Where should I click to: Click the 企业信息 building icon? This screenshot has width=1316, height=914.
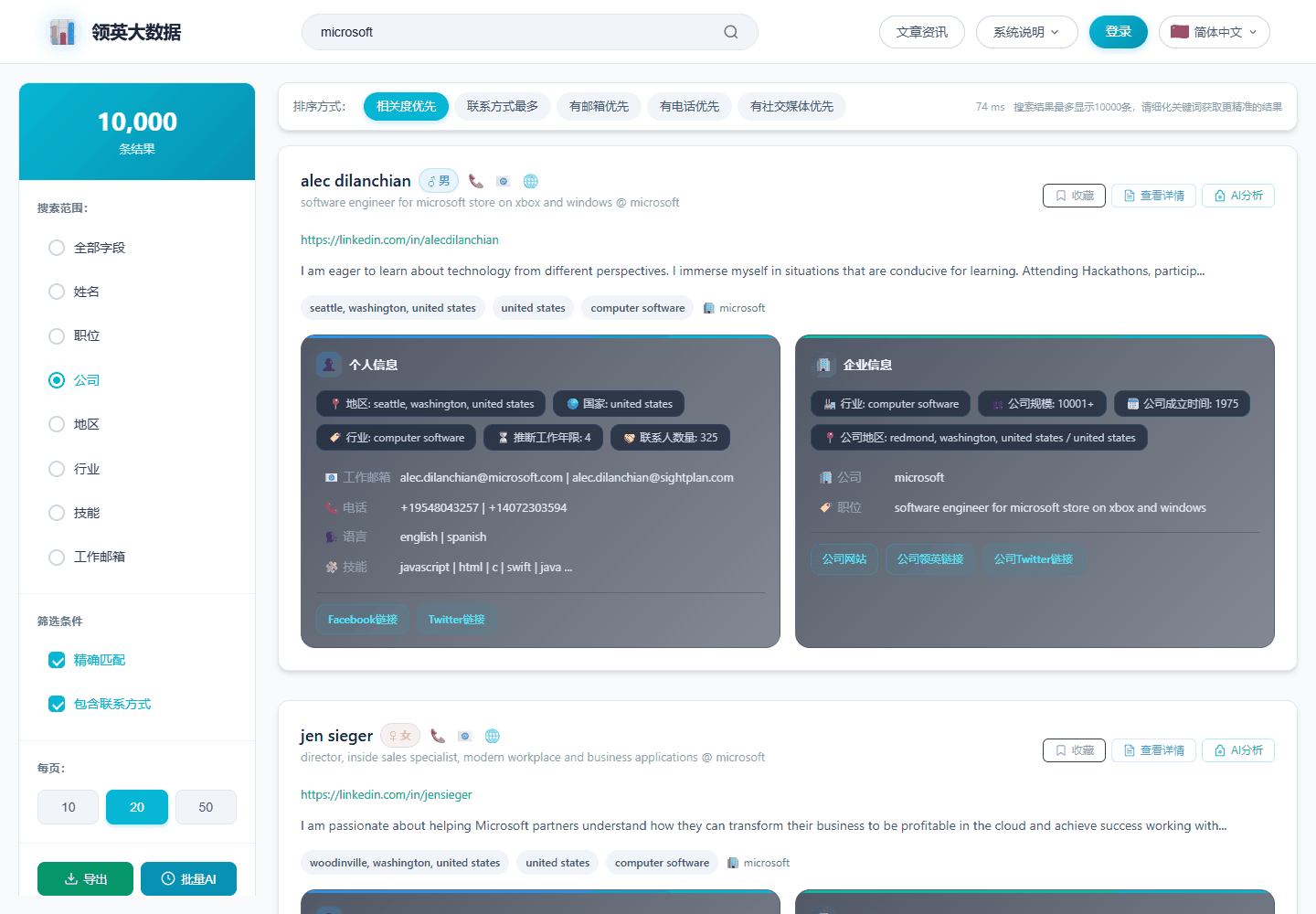click(x=823, y=365)
